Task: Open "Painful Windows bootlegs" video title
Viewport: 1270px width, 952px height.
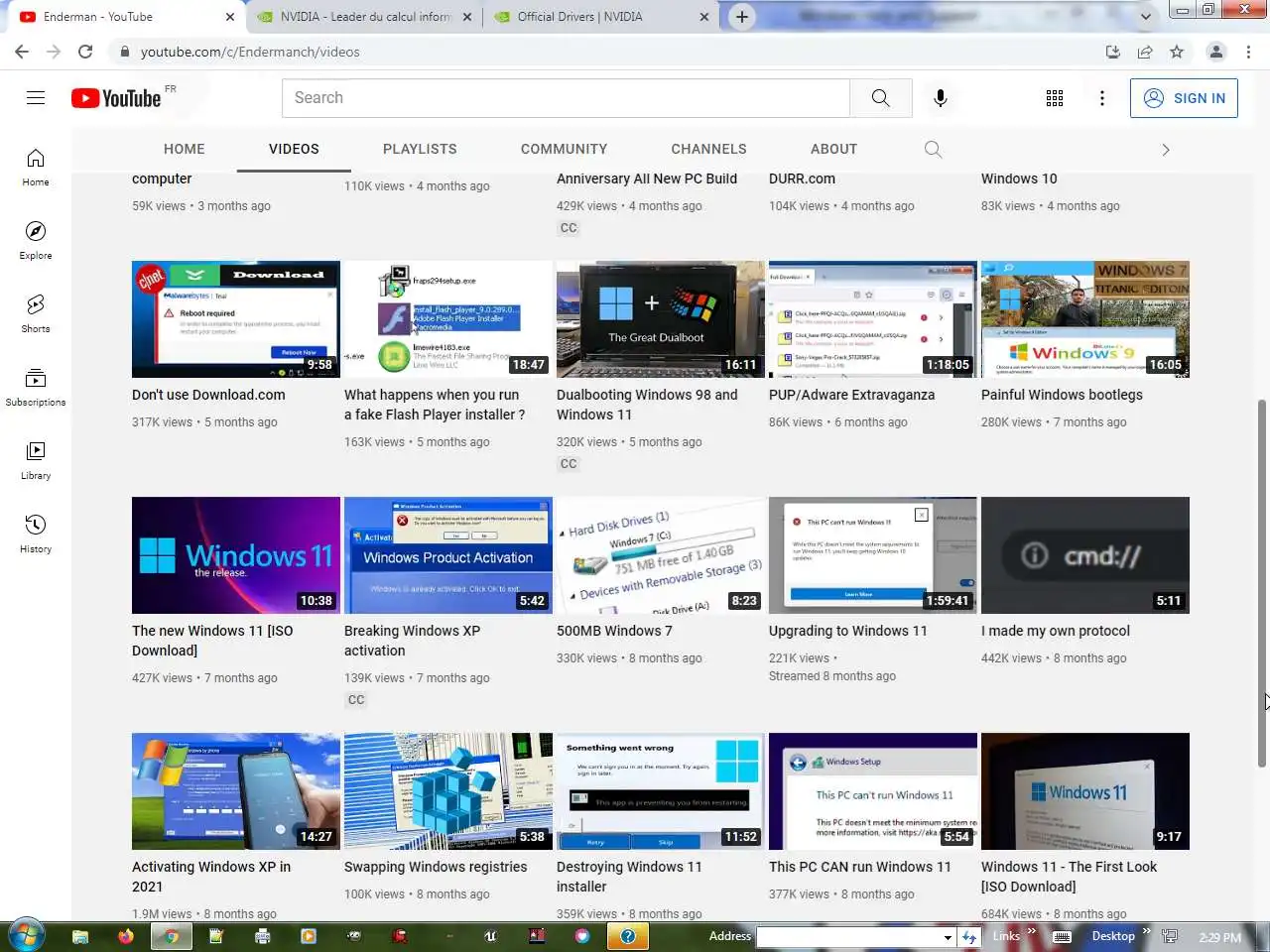Action: [x=1062, y=395]
